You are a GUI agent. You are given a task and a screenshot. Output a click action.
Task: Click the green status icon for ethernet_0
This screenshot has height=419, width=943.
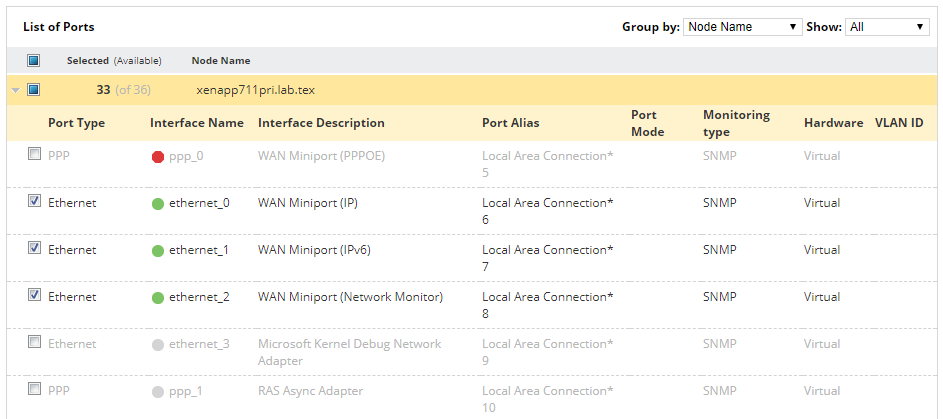(158, 204)
